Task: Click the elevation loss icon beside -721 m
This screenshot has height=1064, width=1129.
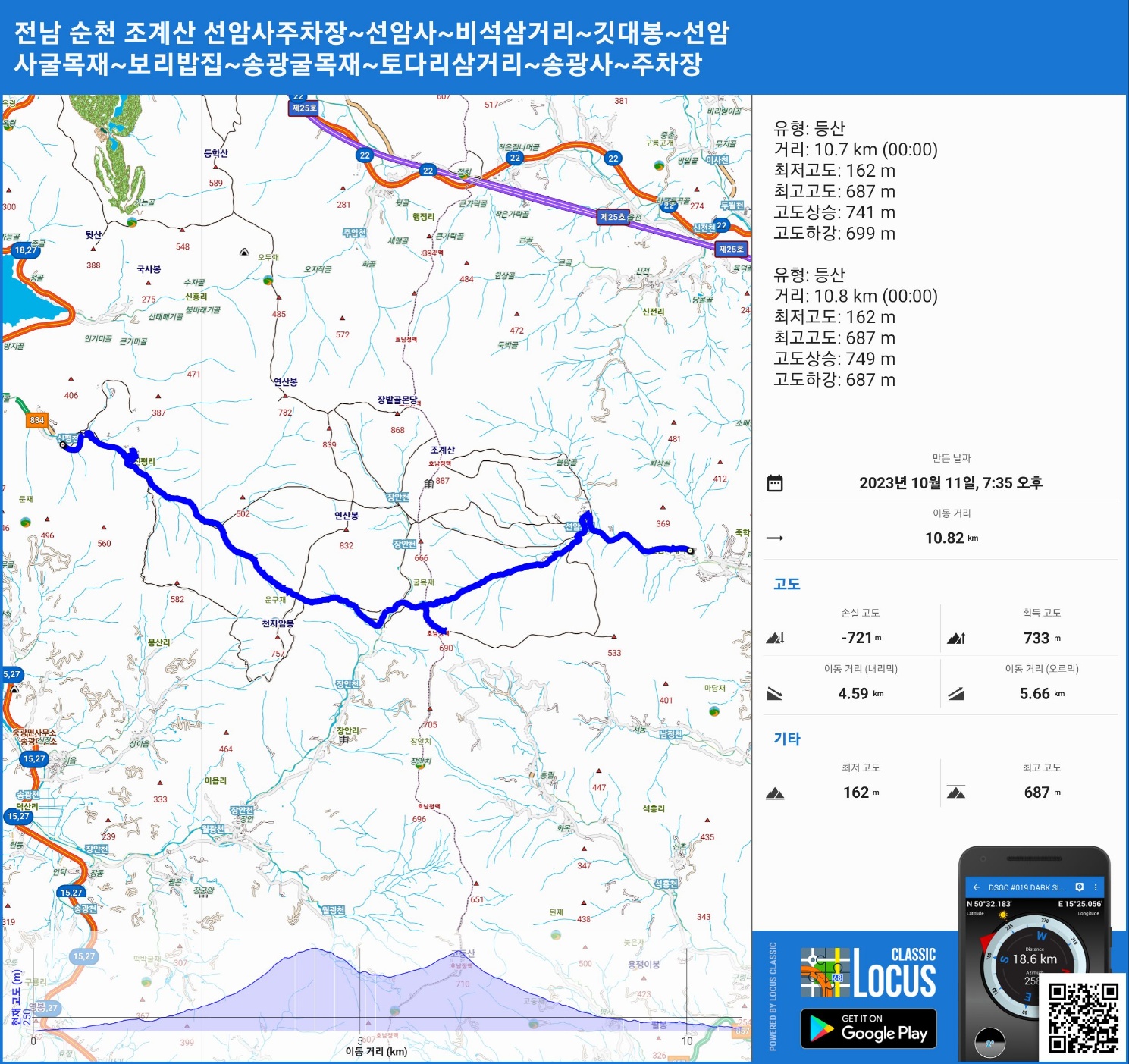Action: coord(774,638)
